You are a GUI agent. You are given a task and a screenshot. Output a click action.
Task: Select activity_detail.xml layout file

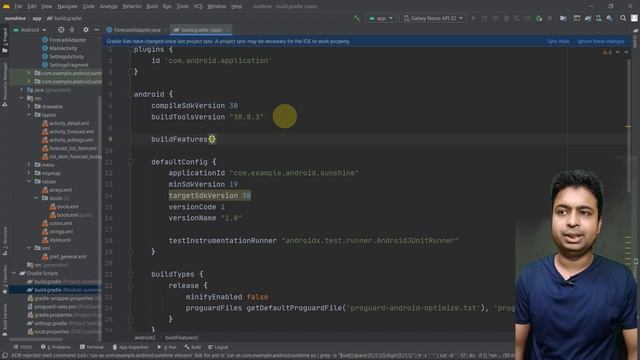[x=65, y=123]
